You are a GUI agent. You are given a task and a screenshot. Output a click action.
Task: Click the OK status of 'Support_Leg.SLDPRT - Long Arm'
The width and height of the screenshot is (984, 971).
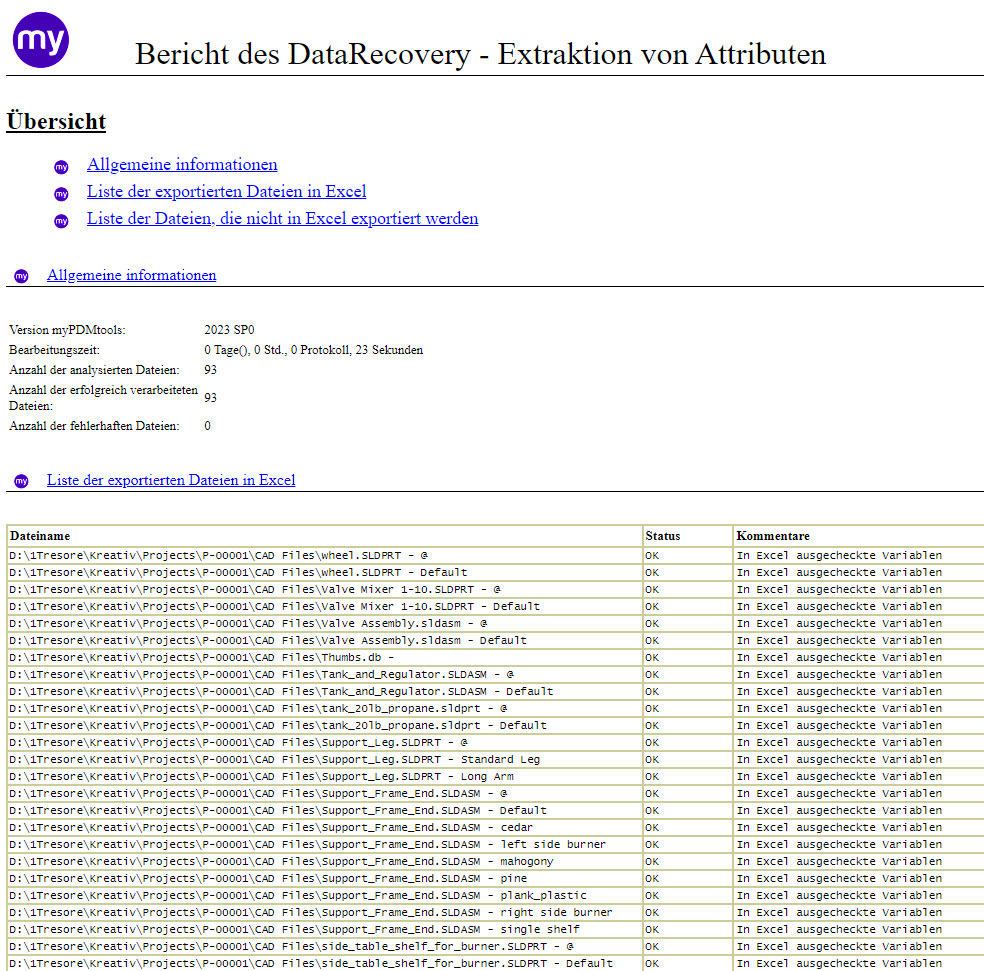(x=652, y=776)
